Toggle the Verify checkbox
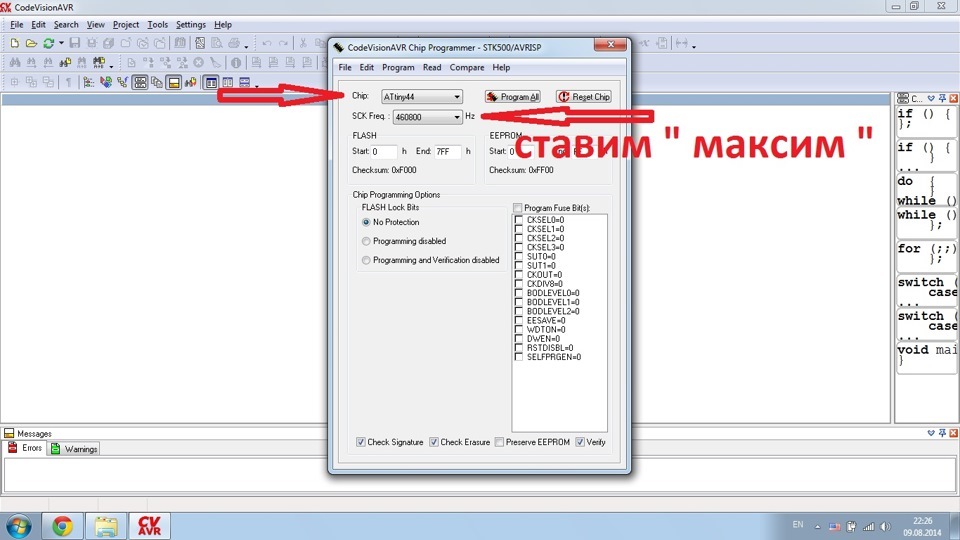960x540 pixels. tap(580, 442)
